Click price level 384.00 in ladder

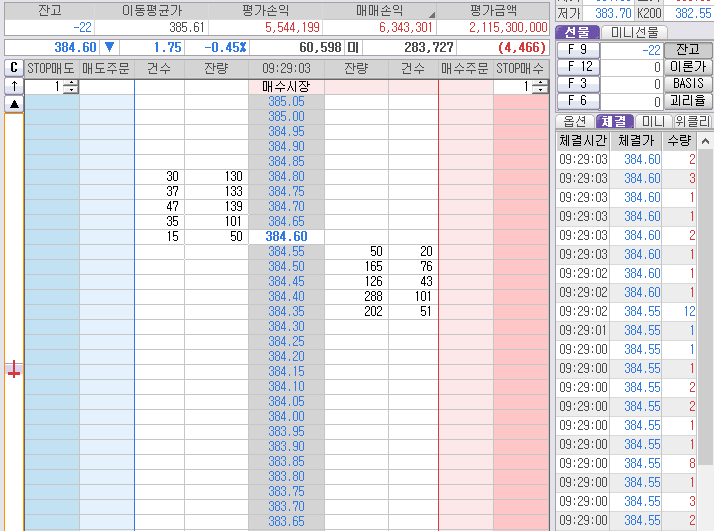pos(286,416)
